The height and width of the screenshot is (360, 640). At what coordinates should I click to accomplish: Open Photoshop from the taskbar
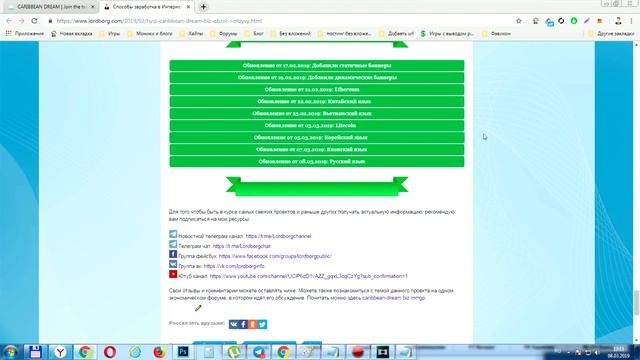(183, 352)
